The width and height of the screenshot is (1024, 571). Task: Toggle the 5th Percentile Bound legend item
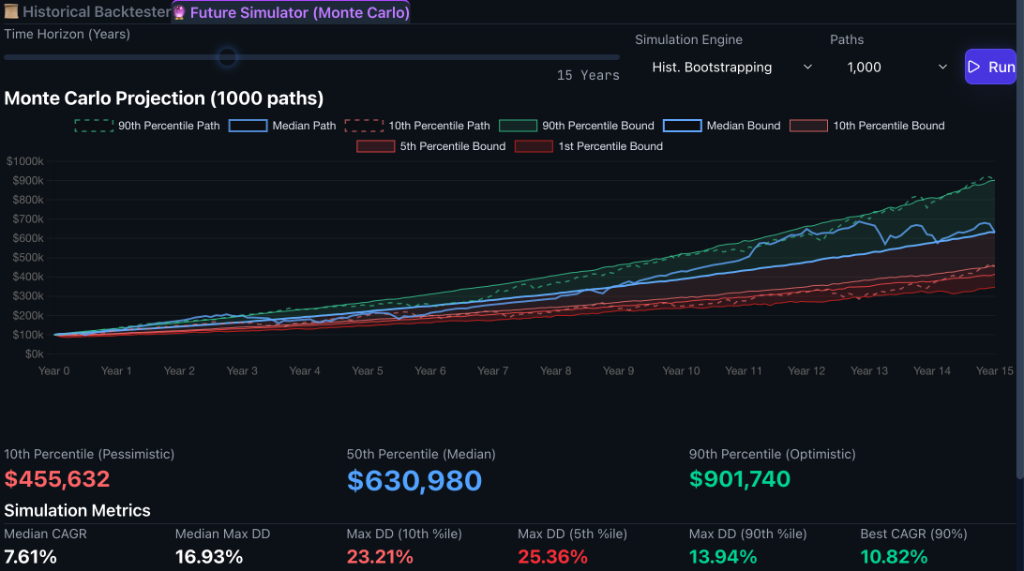tap(431, 146)
